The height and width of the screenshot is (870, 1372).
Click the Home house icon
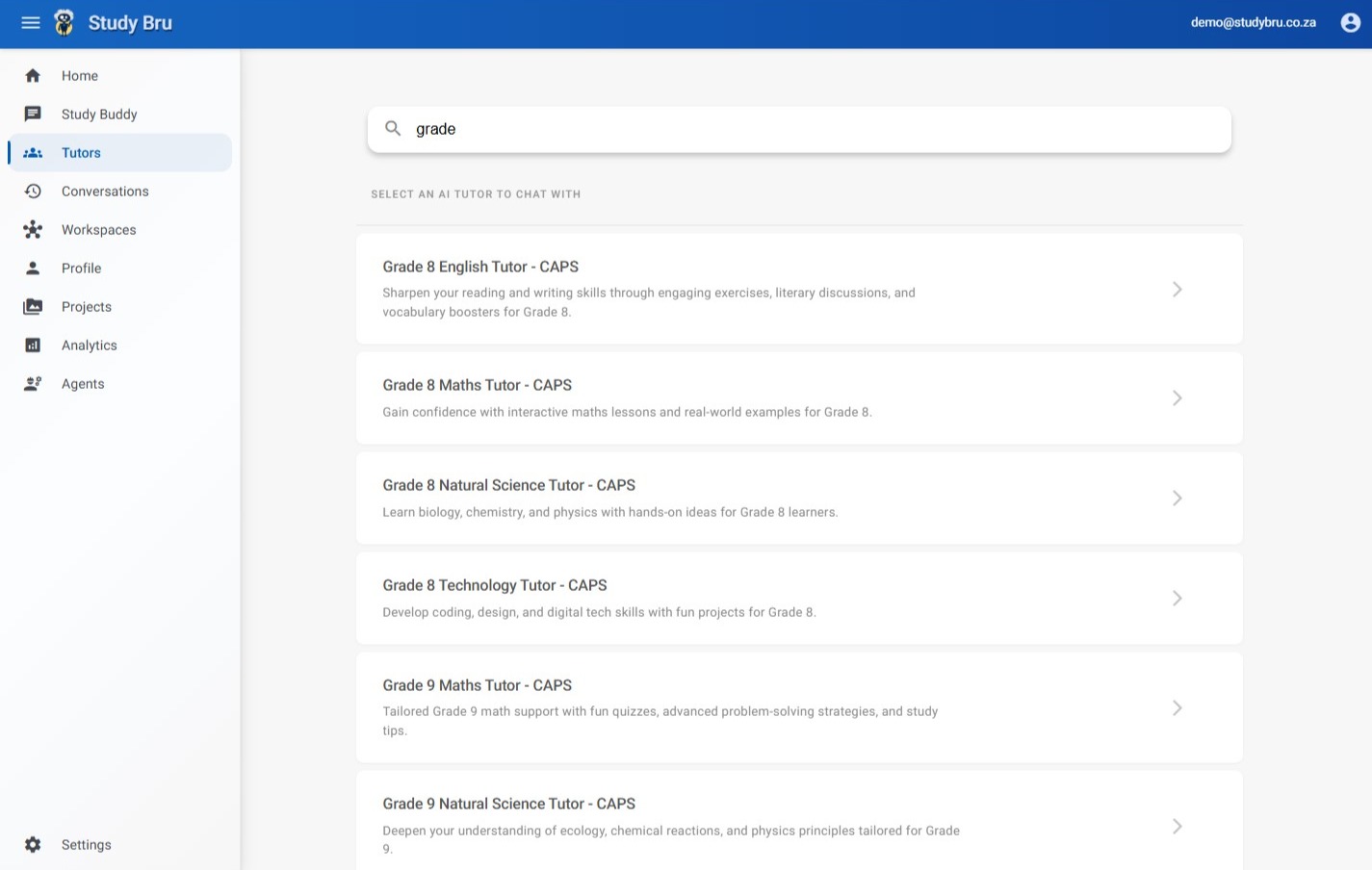[33, 76]
